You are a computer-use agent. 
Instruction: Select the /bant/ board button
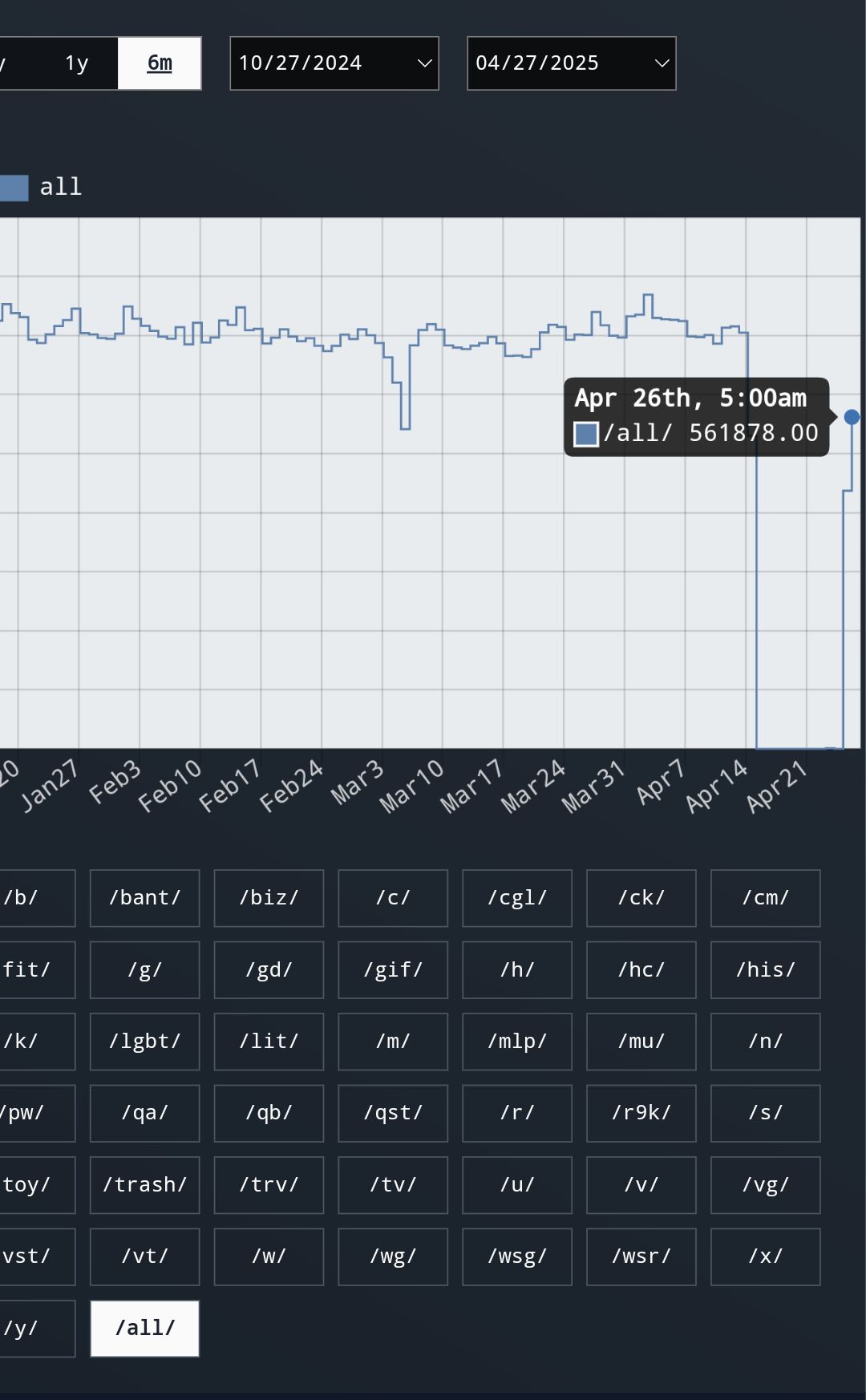pos(144,898)
